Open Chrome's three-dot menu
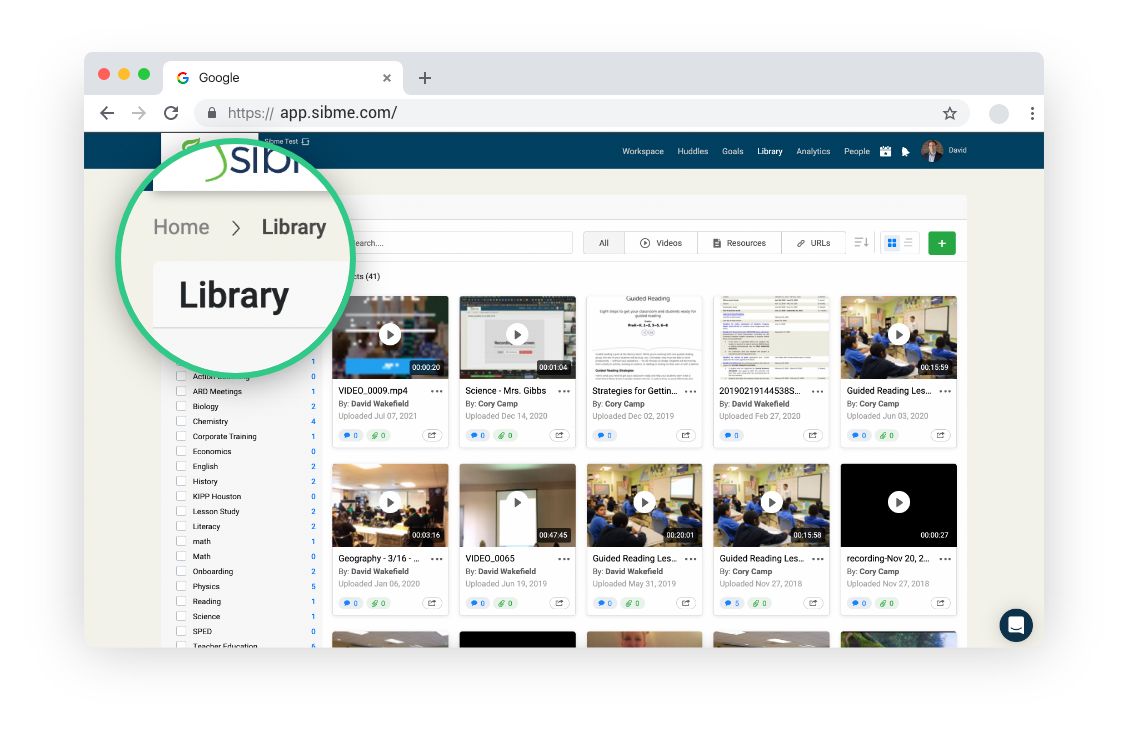Image resolution: width=1128 pixels, height=732 pixels. 1032,113
